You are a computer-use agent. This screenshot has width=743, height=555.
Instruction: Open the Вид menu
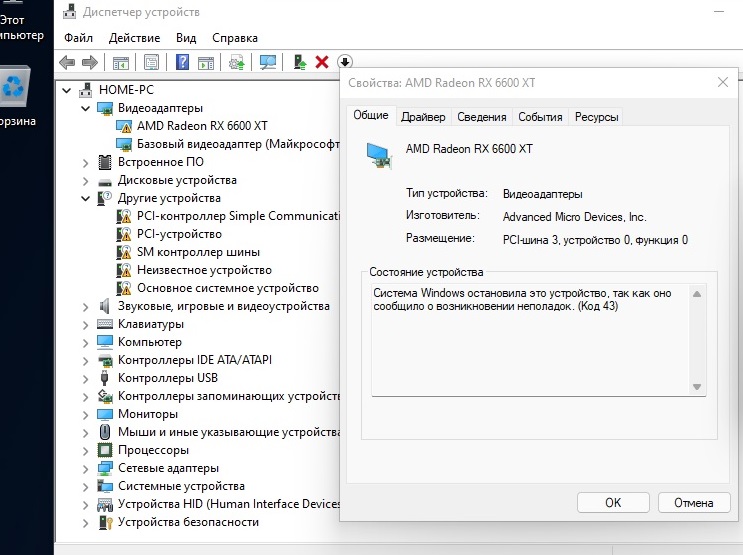pyautogui.click(x=186, y=38)
